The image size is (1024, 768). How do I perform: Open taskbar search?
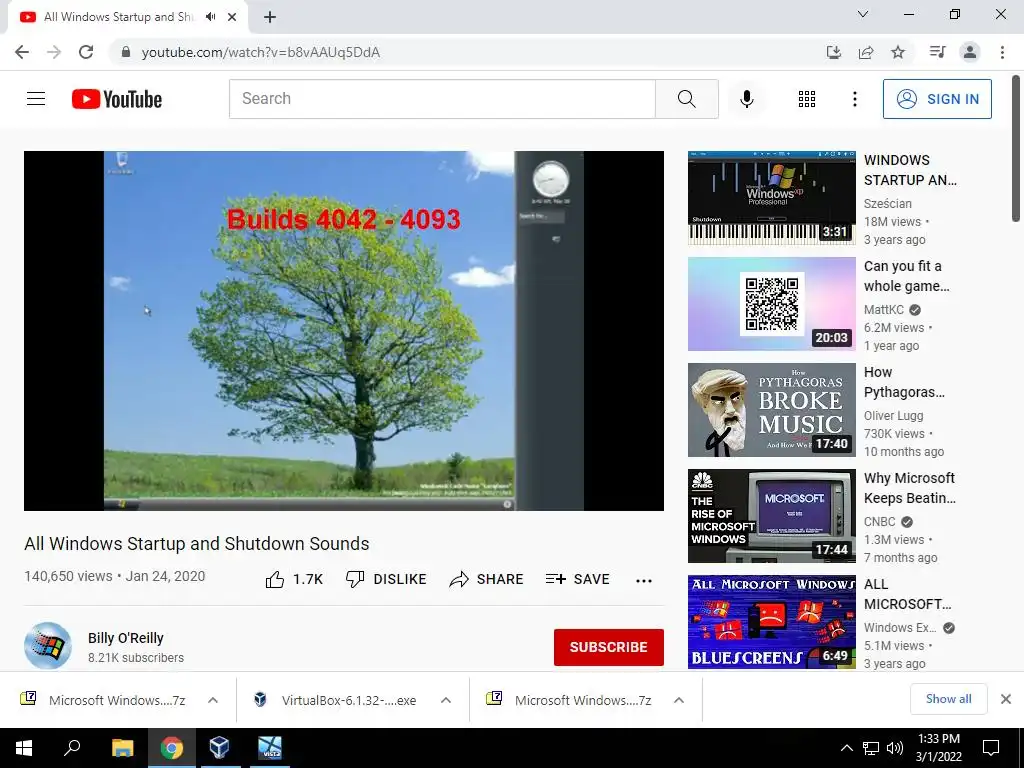pos(72,748)
